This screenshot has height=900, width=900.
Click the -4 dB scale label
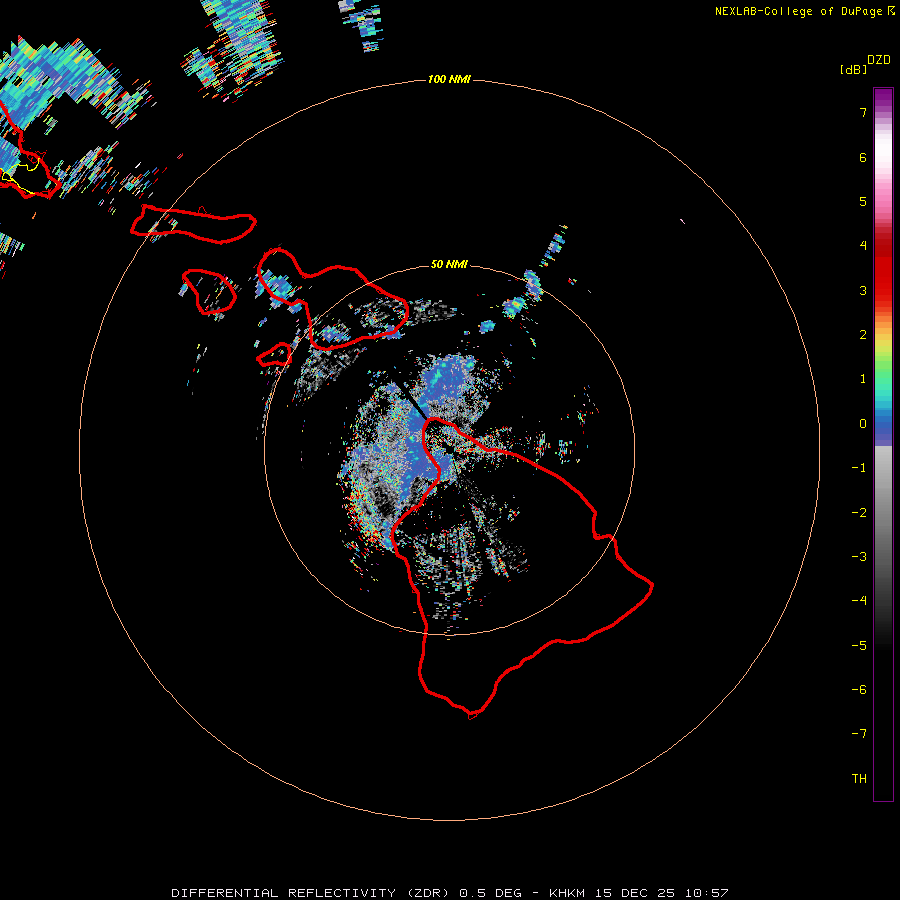[859, 601]
